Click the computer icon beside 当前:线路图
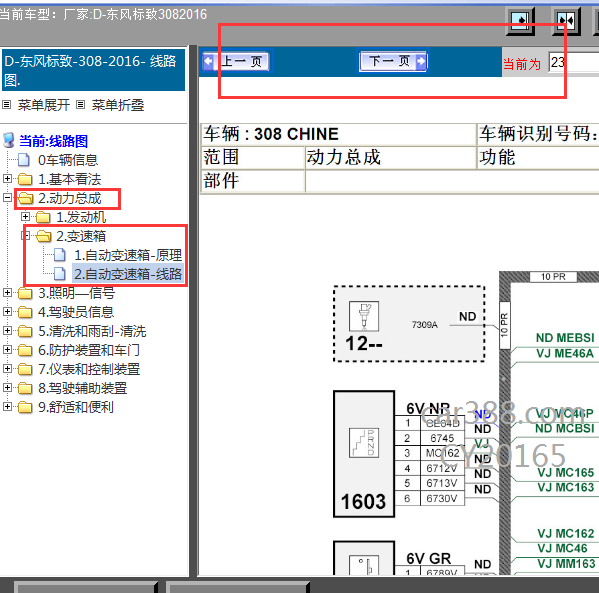599x593 pixels. point(9,140)
